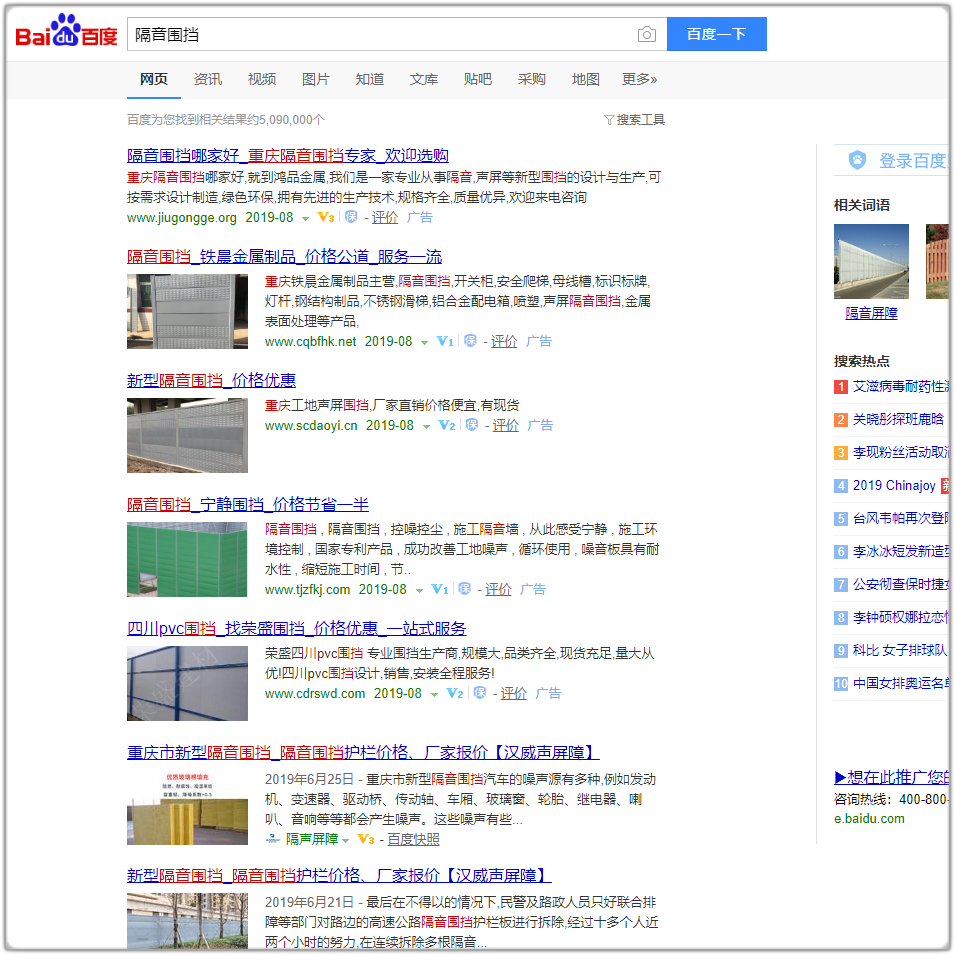Screen dimensions: 955x955
Task: Click the V1 badge beside cqbfhk.net
Action: pos(445,342)
